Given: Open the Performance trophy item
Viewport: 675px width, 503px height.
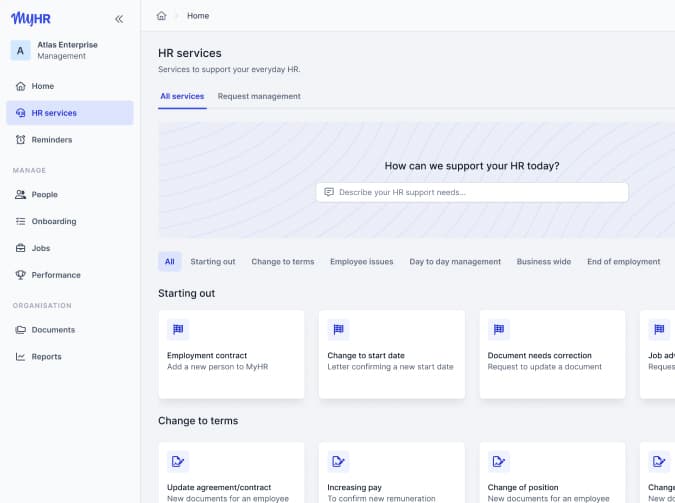Looking at the screenshot, I should (55, 275).
